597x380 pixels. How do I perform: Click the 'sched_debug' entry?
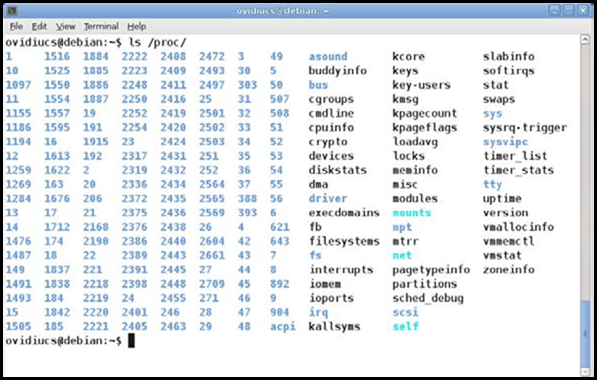tap(428, 299)
